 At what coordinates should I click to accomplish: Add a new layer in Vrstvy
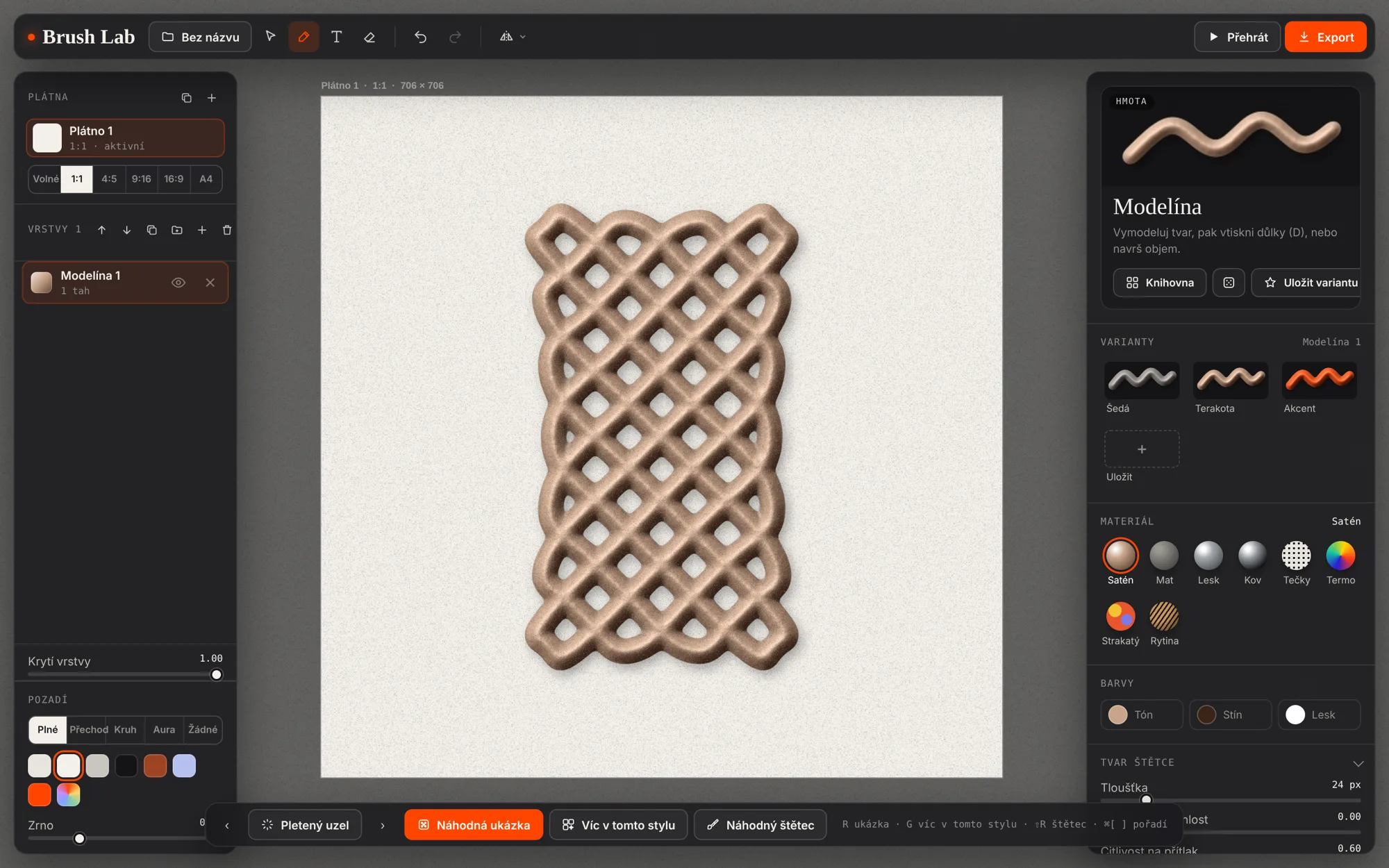click(x=202, y=230)
